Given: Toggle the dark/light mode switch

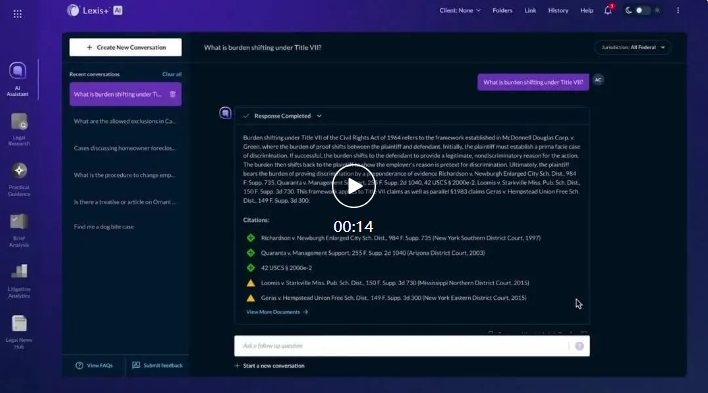Looking at the screenshot, I should click(643, 10).
